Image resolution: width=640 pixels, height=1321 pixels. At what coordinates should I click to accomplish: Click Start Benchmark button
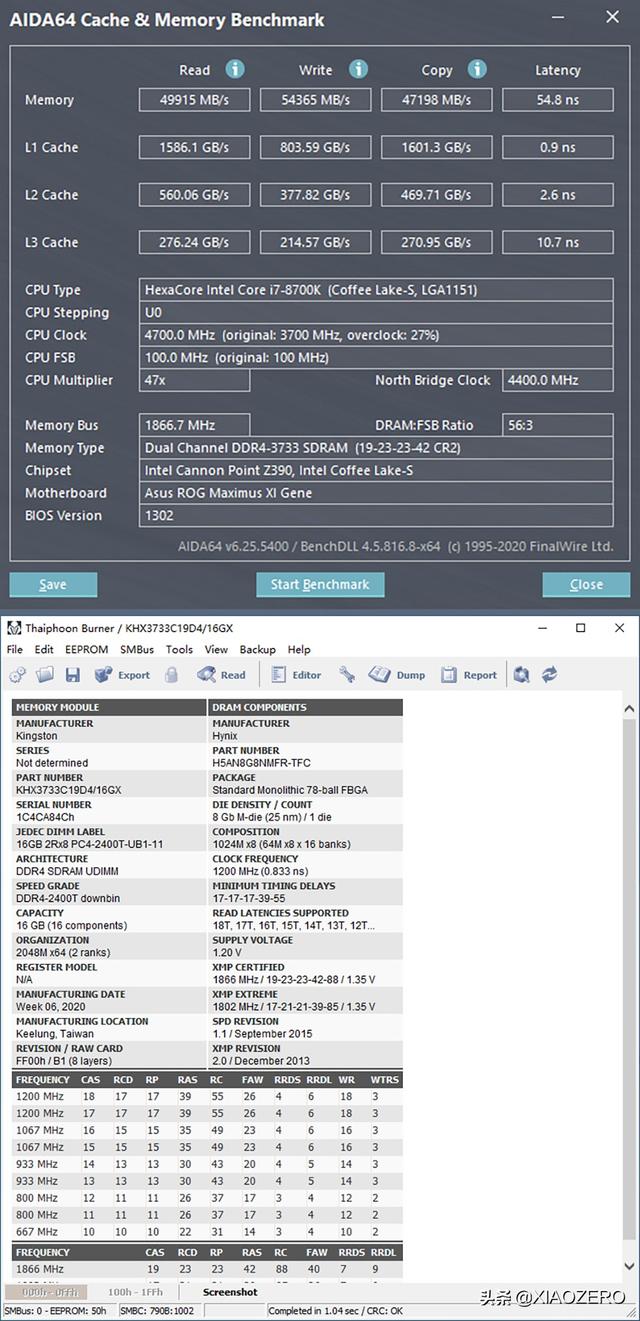(x=320, y=584)
